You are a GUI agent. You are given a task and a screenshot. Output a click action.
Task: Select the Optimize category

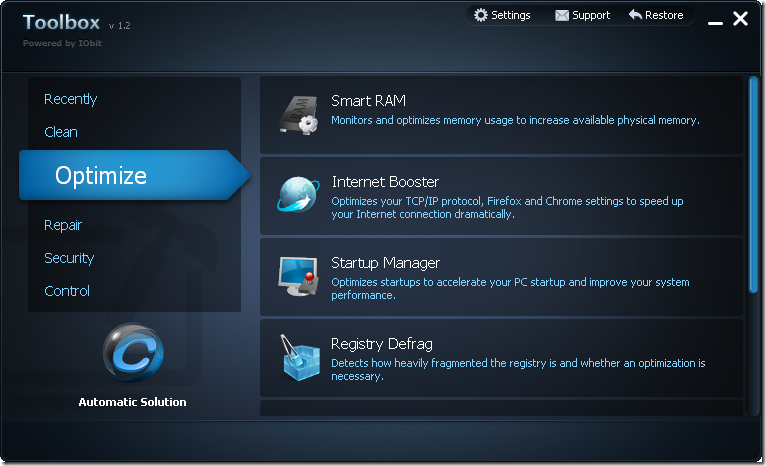(134, 175)
